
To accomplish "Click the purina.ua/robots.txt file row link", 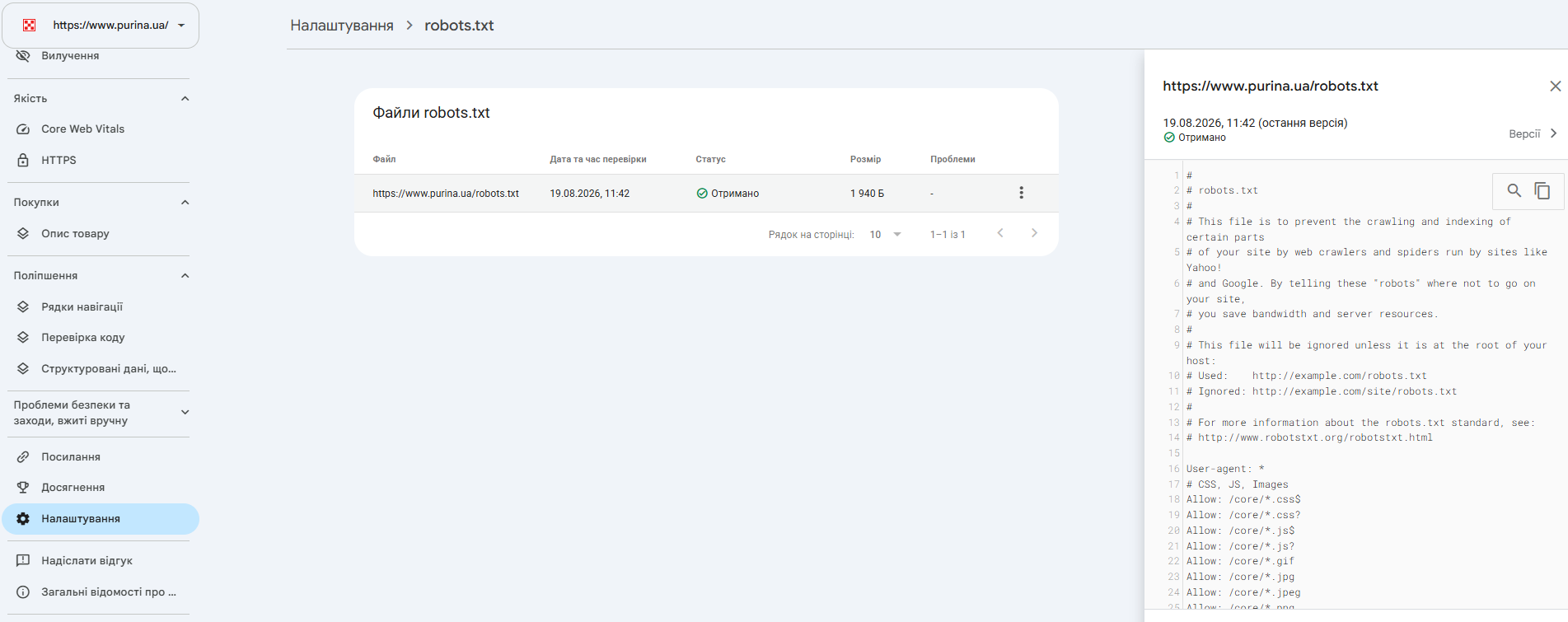I will point(446,194).
